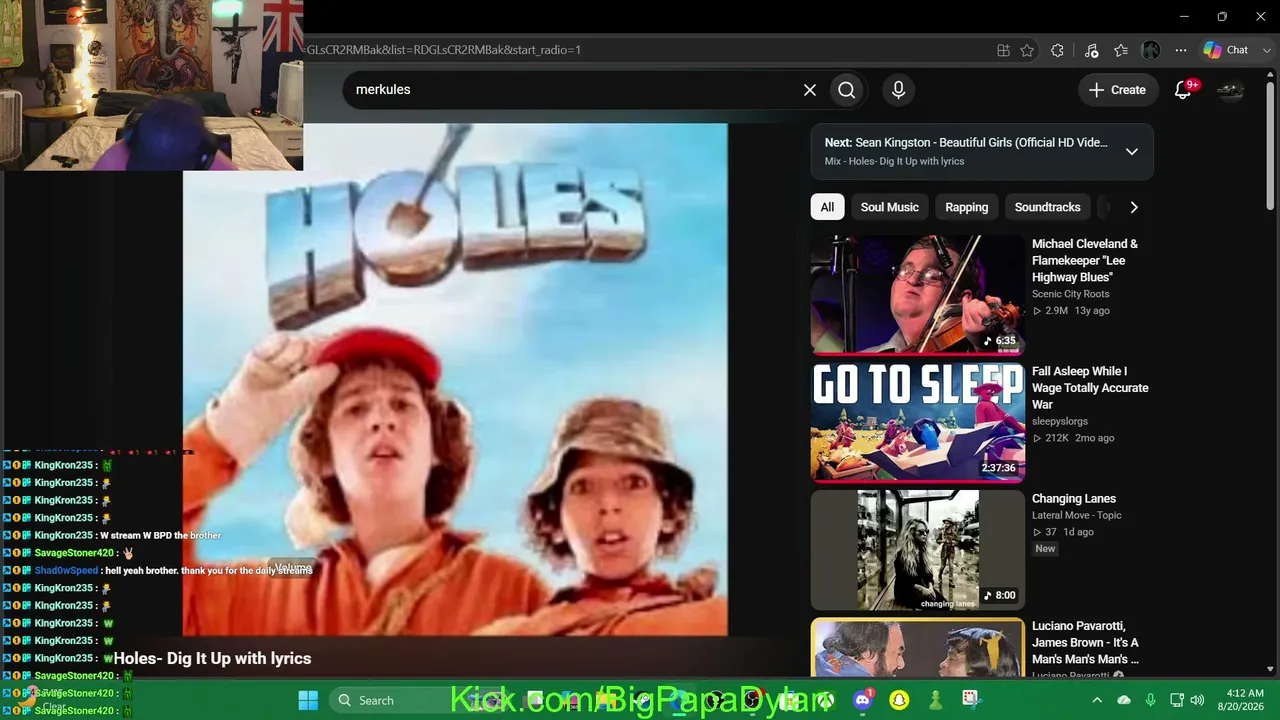This screenshot has height=720, width=1280.
Task: Click the app-install icon in address bar
Action: pos(1003,50)
